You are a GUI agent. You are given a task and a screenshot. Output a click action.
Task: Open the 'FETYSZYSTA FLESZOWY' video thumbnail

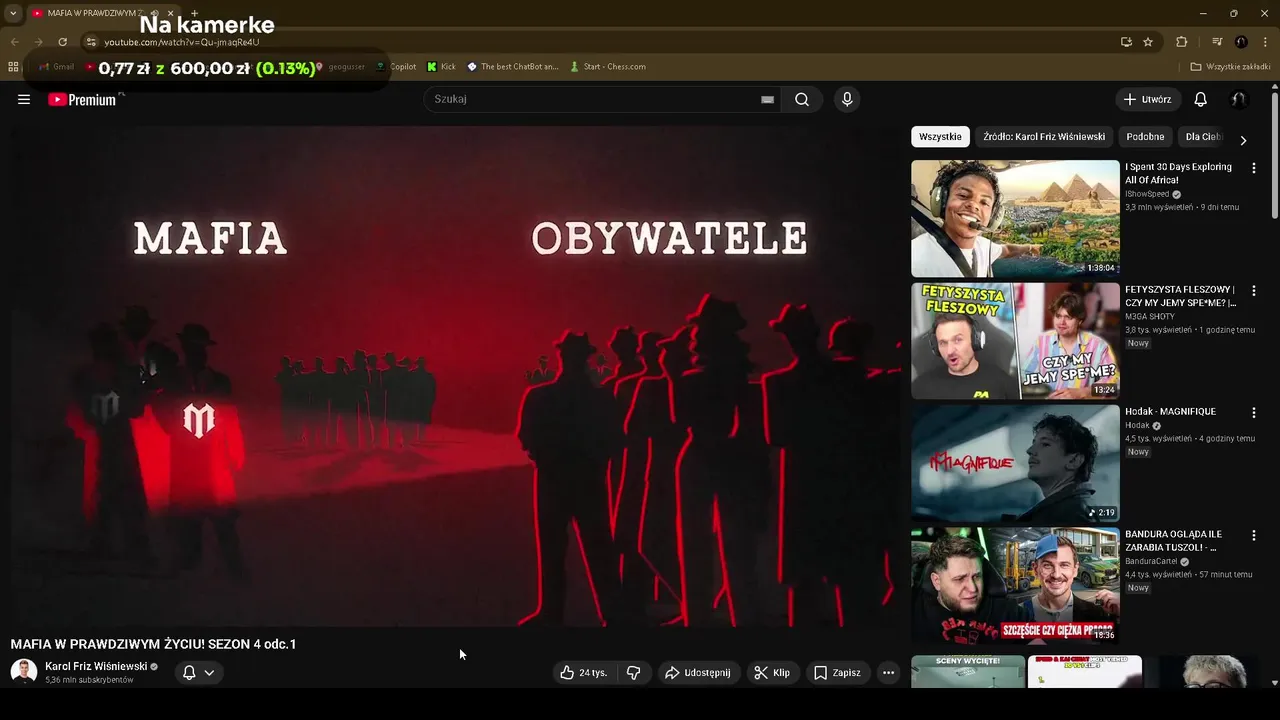[1015, 341]
